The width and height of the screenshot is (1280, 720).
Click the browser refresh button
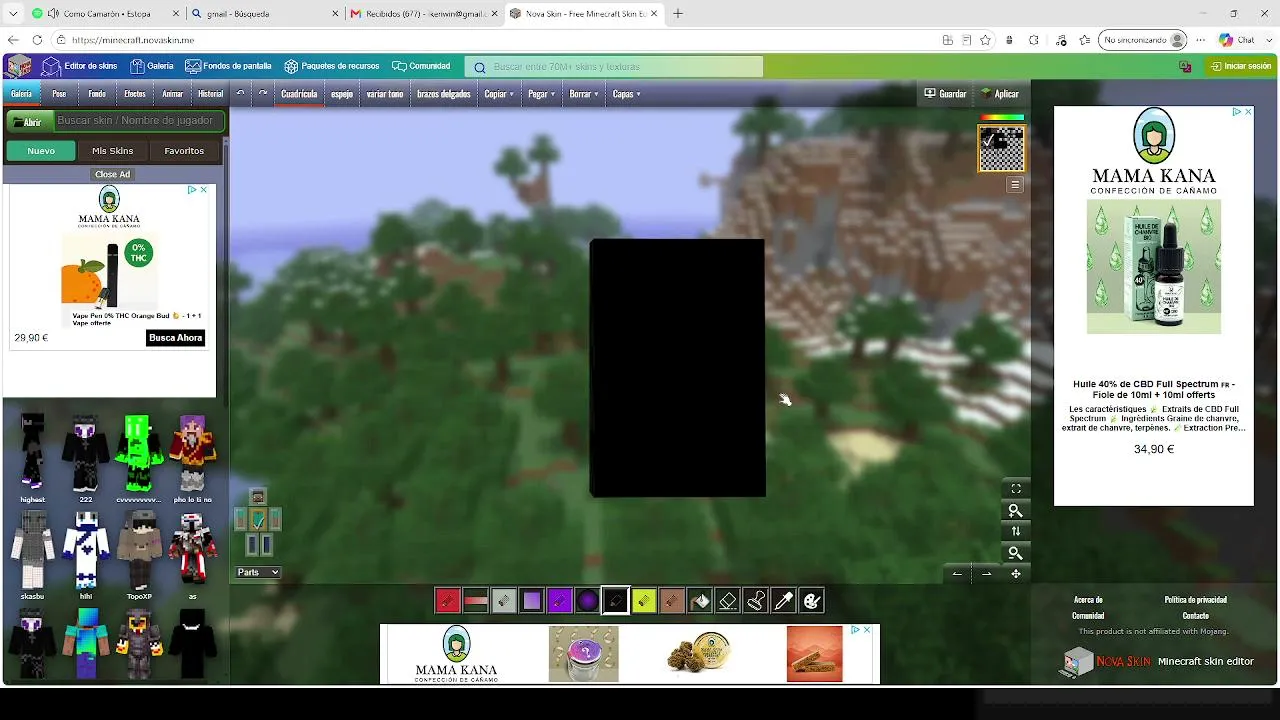37,40
